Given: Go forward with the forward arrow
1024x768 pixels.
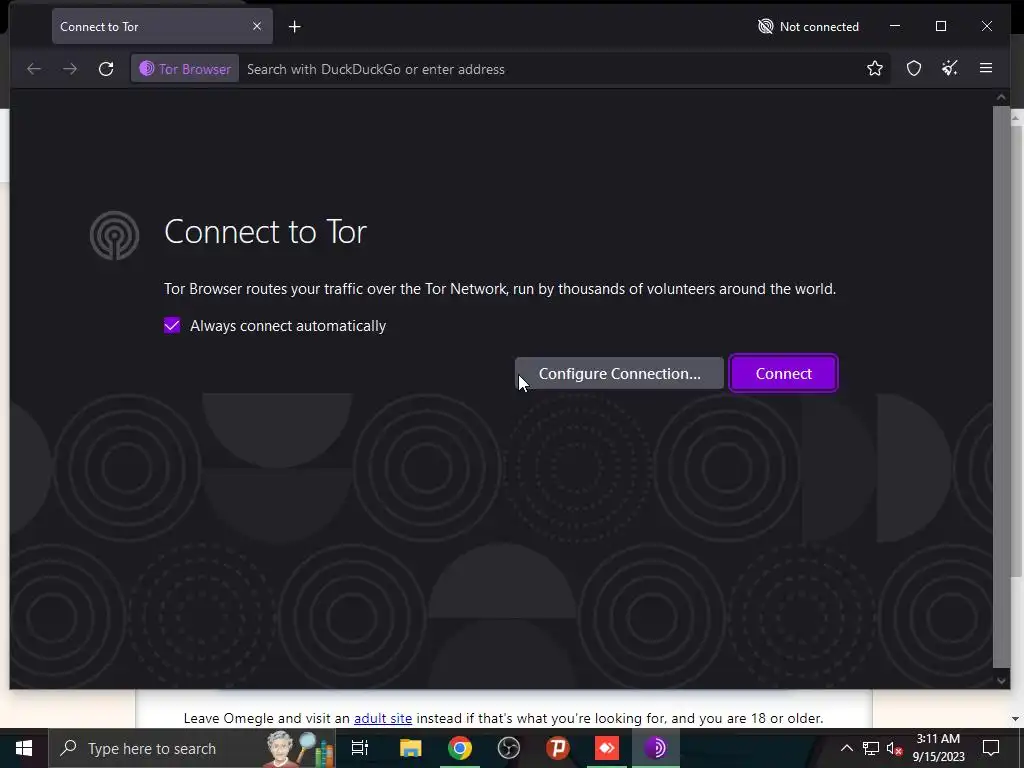Looking at the screenshot, I should [70, 69].
